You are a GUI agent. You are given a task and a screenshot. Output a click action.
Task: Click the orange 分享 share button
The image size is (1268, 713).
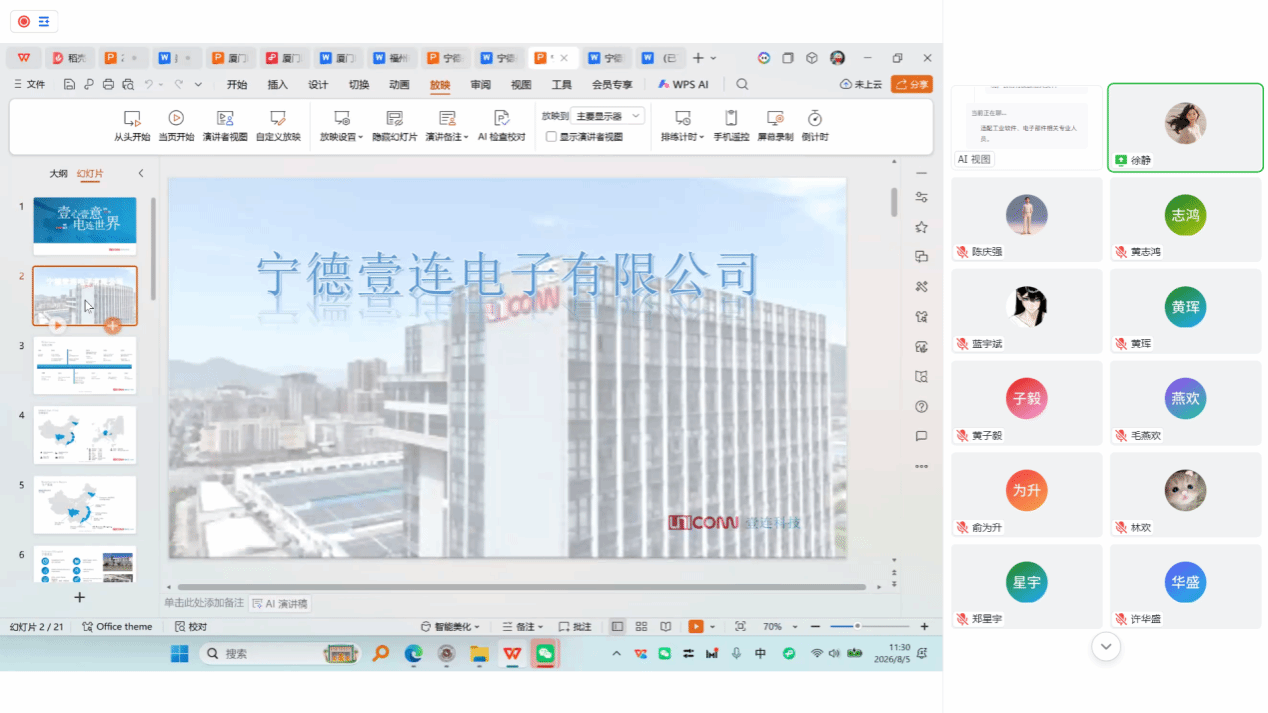click(912, 85)
